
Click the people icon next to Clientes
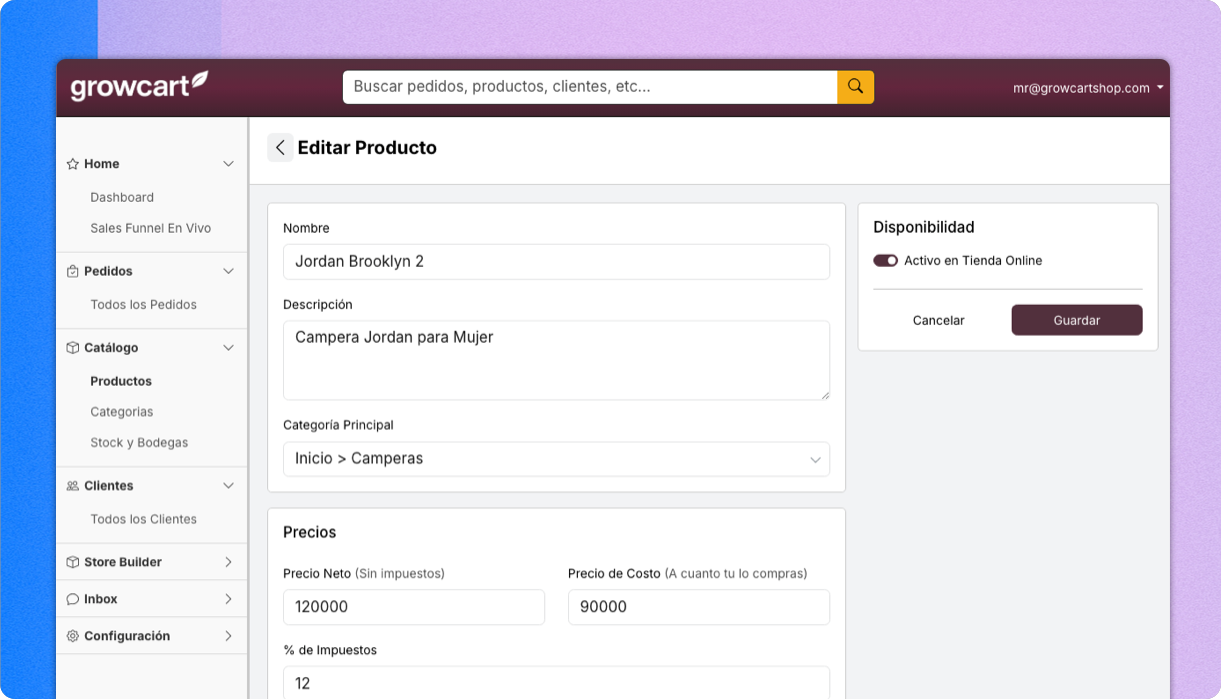72,486
